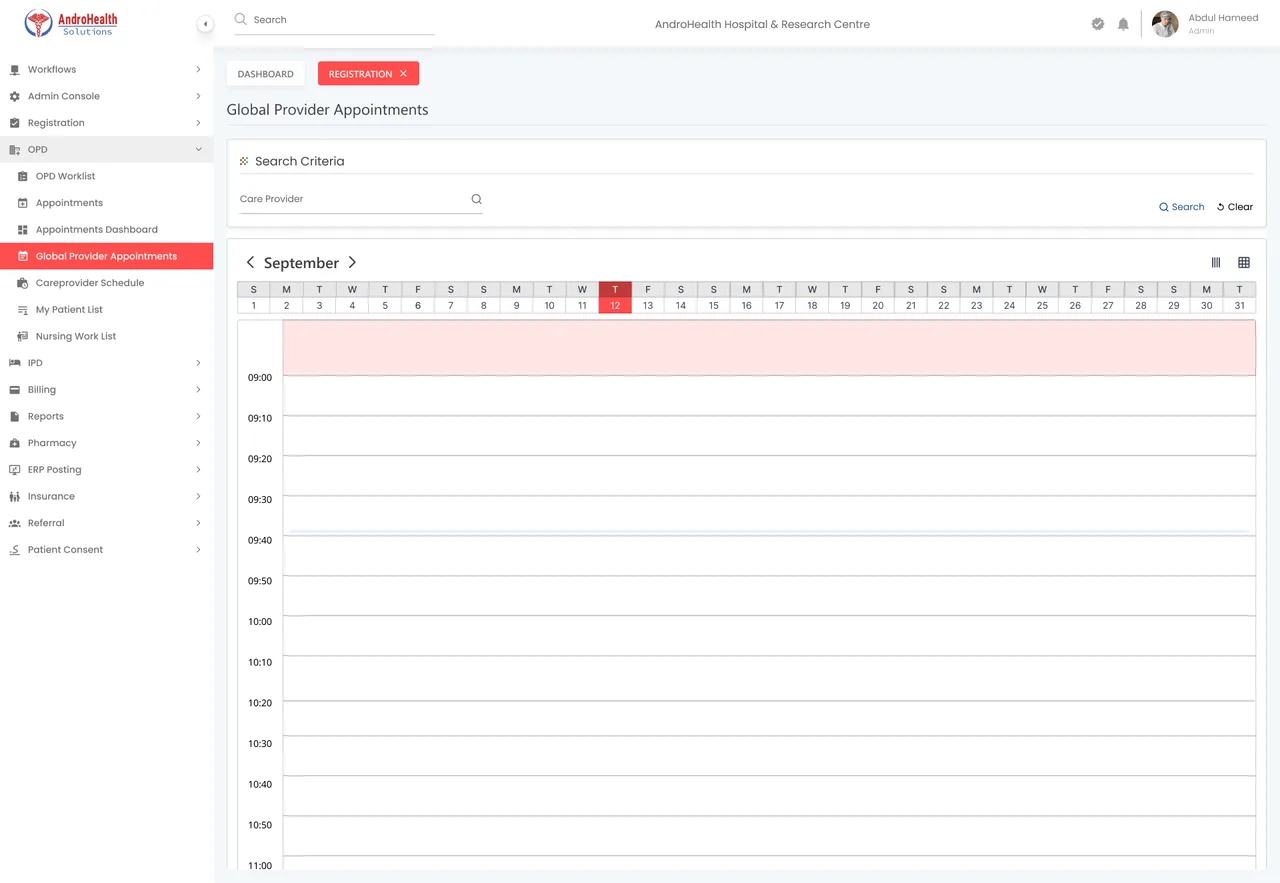The image size is (1280, 883).
Task: Select Global Provider Appointments menu item
Action: click(x=107, y=256)
